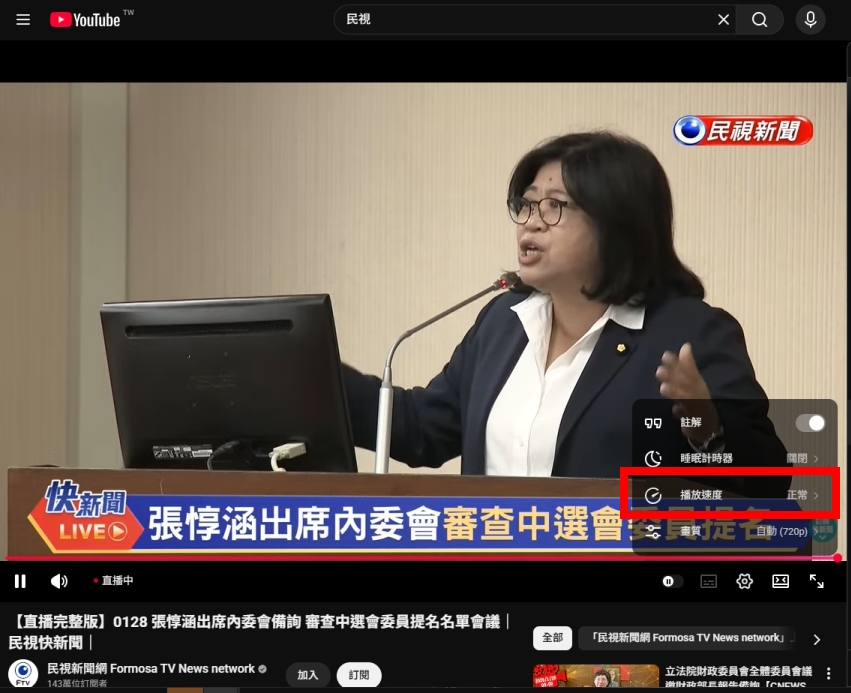Select the 全部 filter chip
This screenshot has width=851, height=693.
[x=552, y=637]
